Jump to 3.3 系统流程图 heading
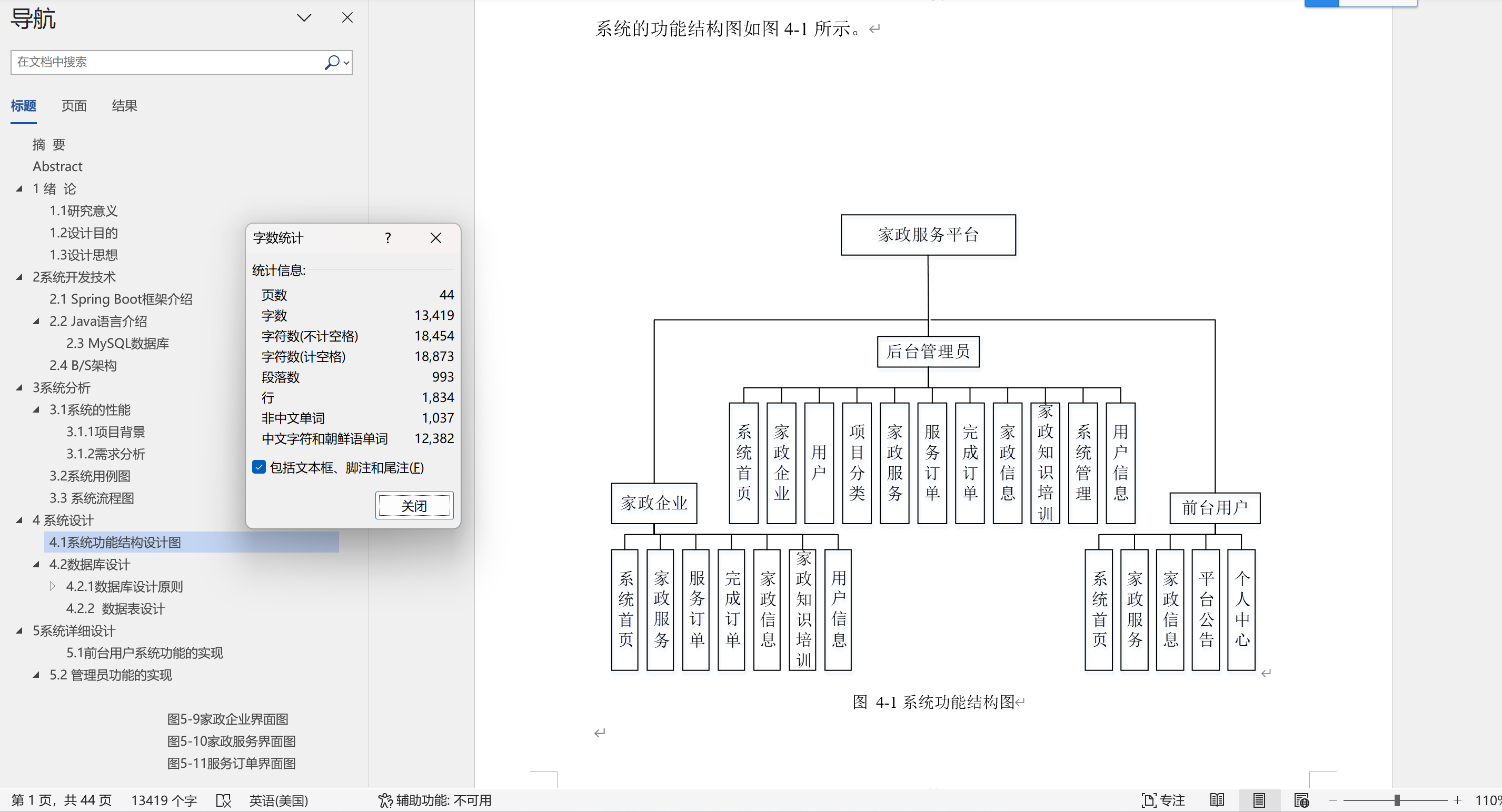The height and width of the screenshot is (812, 1502). [92, 498]
